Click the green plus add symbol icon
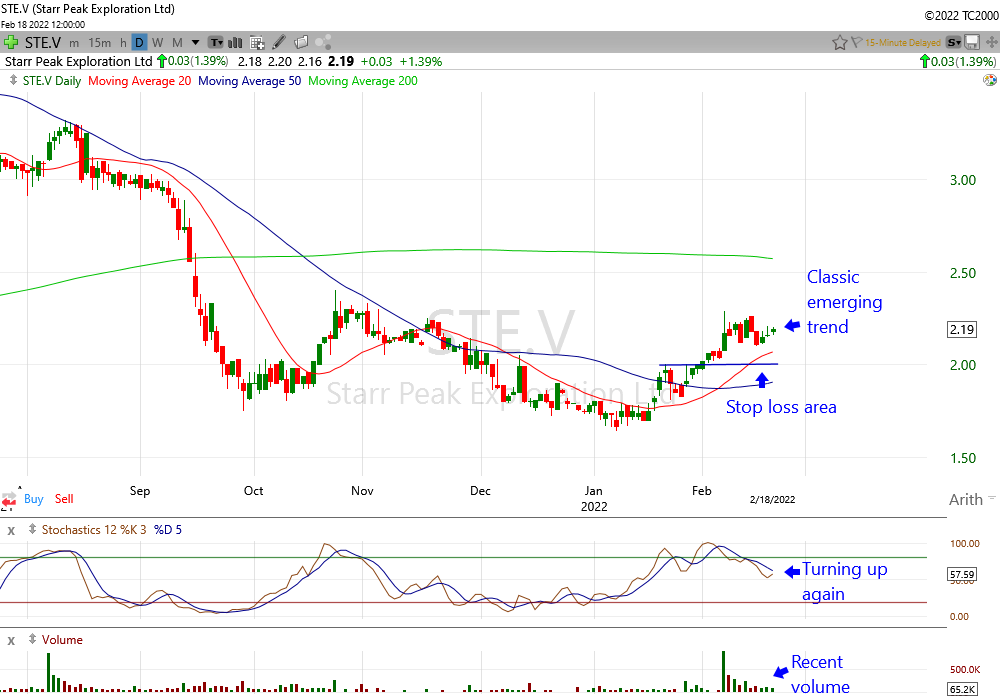The height and width of the screenshot is (700, 1000). coord(10,43)
